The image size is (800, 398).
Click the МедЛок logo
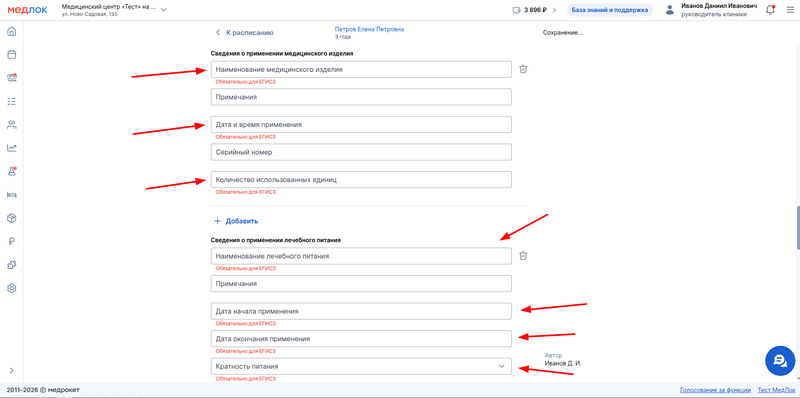(28, 10)
